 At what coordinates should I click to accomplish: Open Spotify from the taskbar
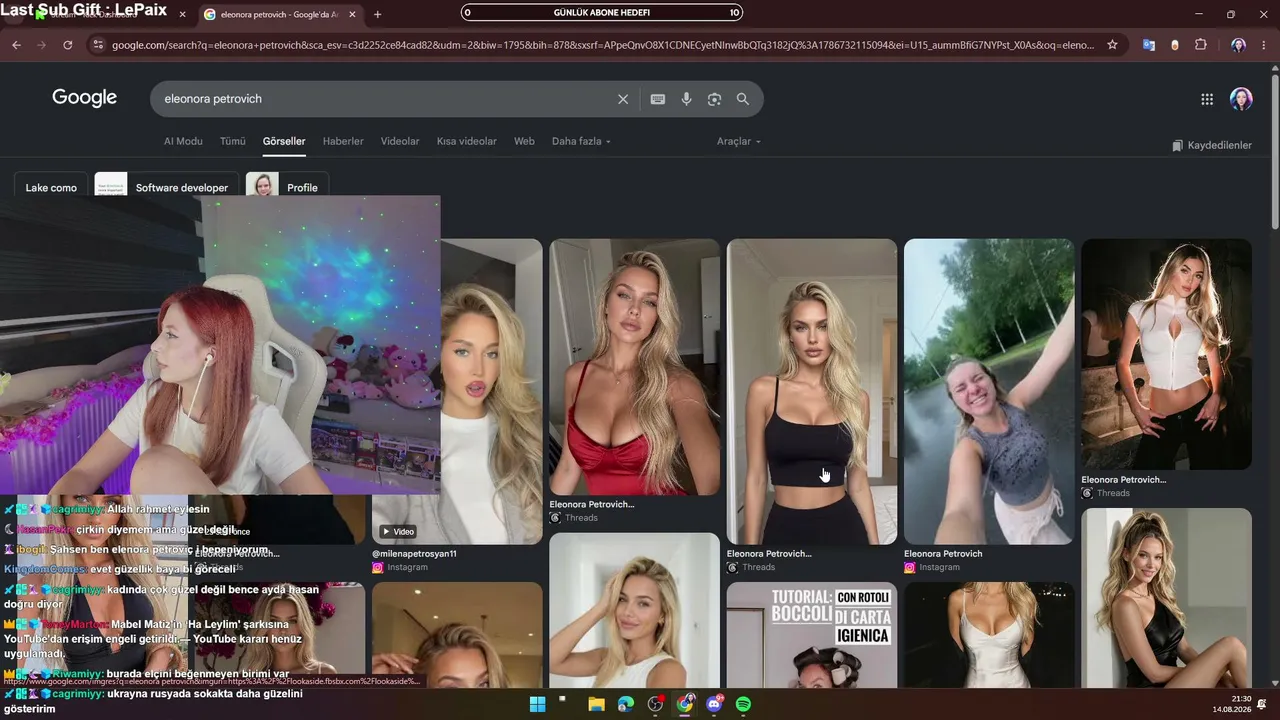(743, 704)
